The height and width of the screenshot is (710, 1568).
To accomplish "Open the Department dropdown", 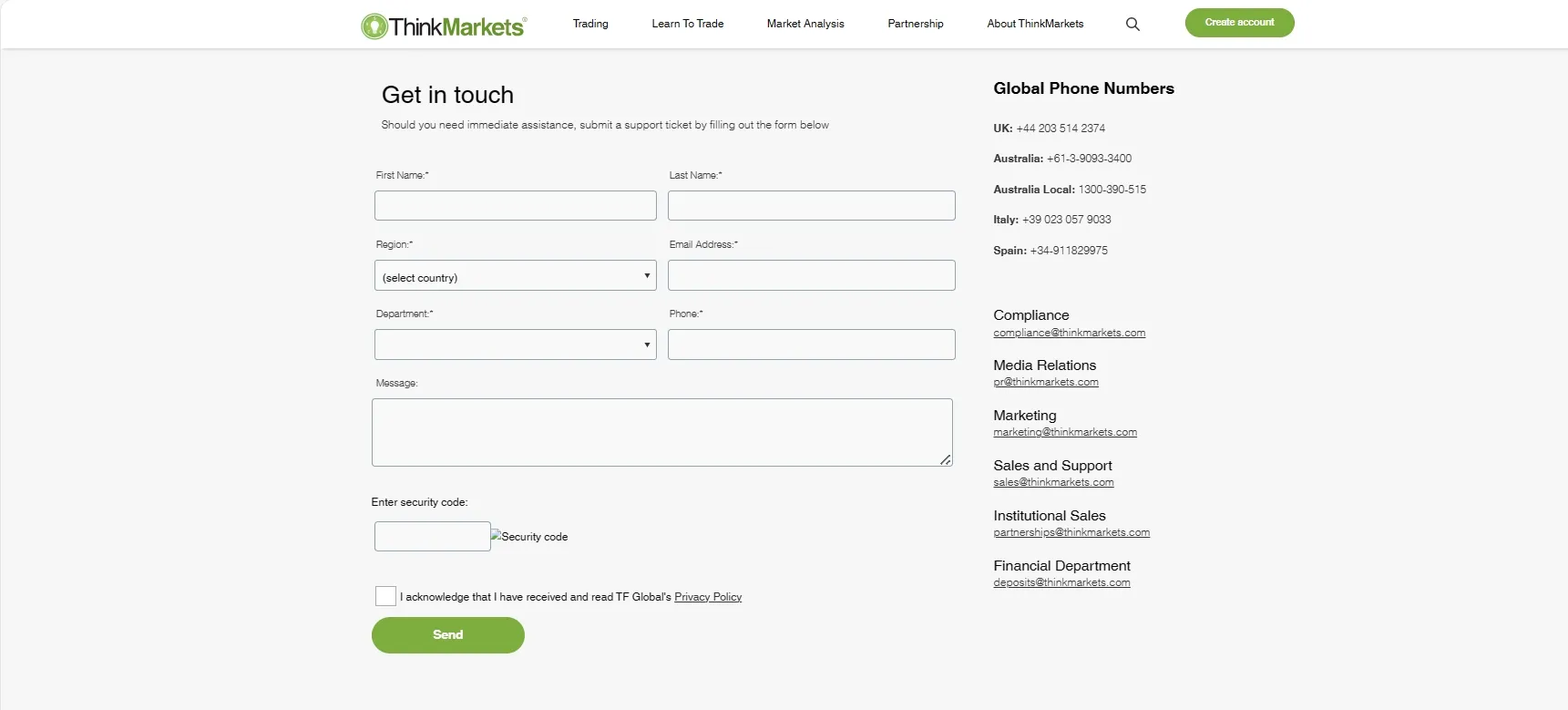I will [x=516, y=345].
